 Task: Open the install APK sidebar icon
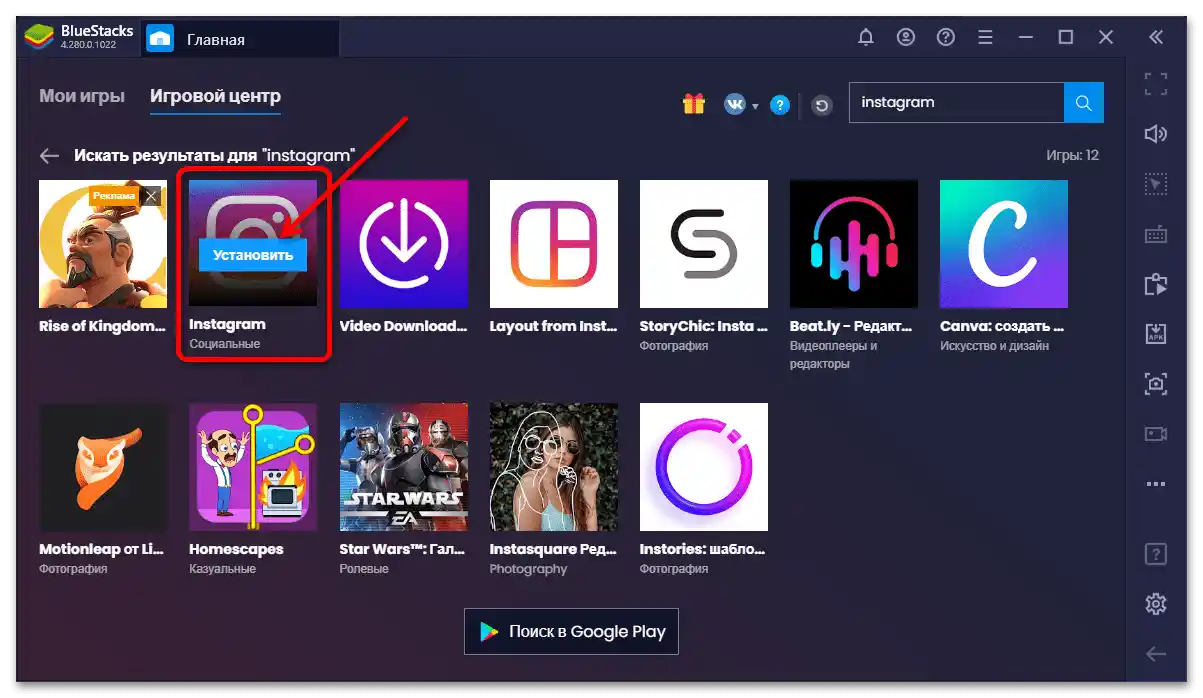(1156, 333)
